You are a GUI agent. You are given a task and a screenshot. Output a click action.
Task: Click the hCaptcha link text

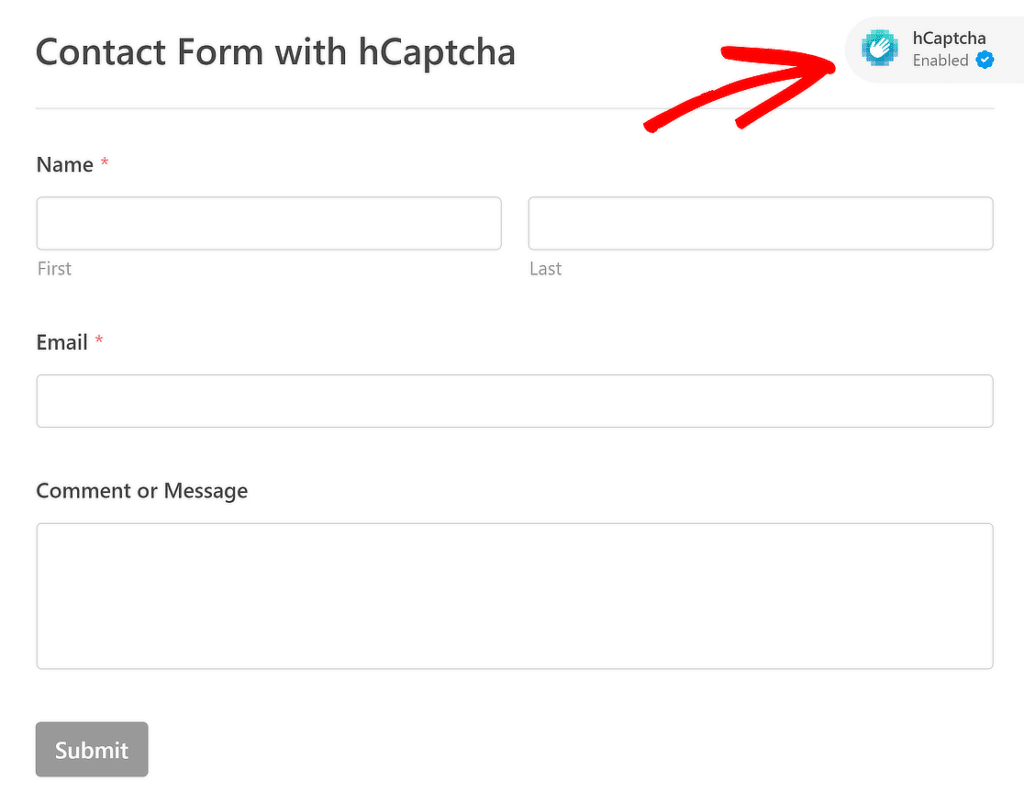point(948,38)
